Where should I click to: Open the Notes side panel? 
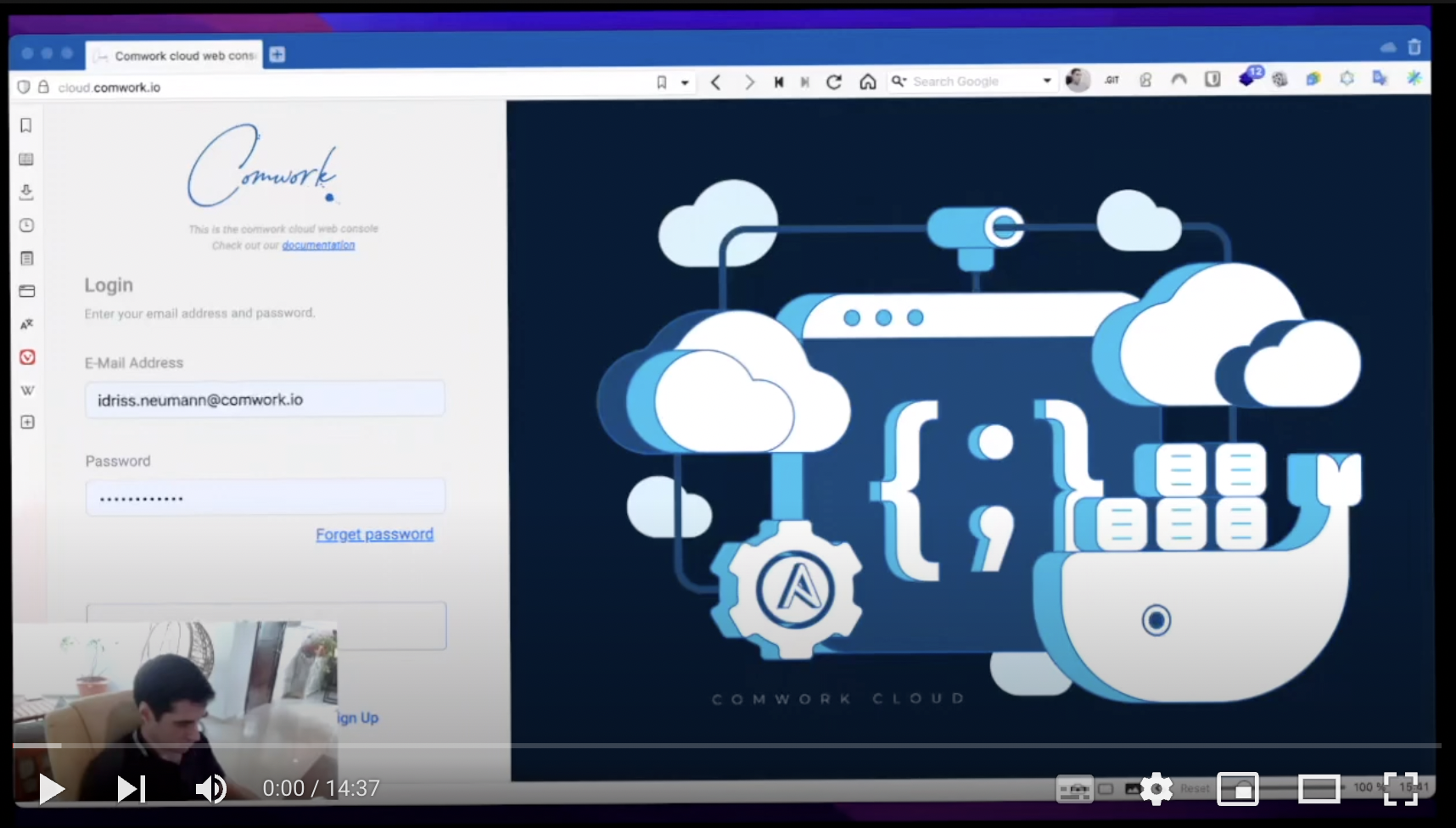click(x=26, y=259)
